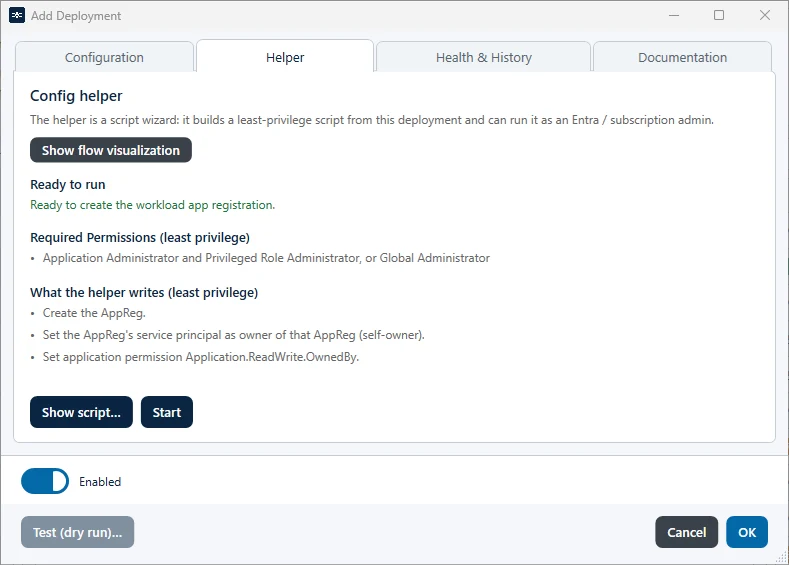Open the Documentation tab
Screen dimensions: 789x565
pyautogui.click(x=682, y=57)
